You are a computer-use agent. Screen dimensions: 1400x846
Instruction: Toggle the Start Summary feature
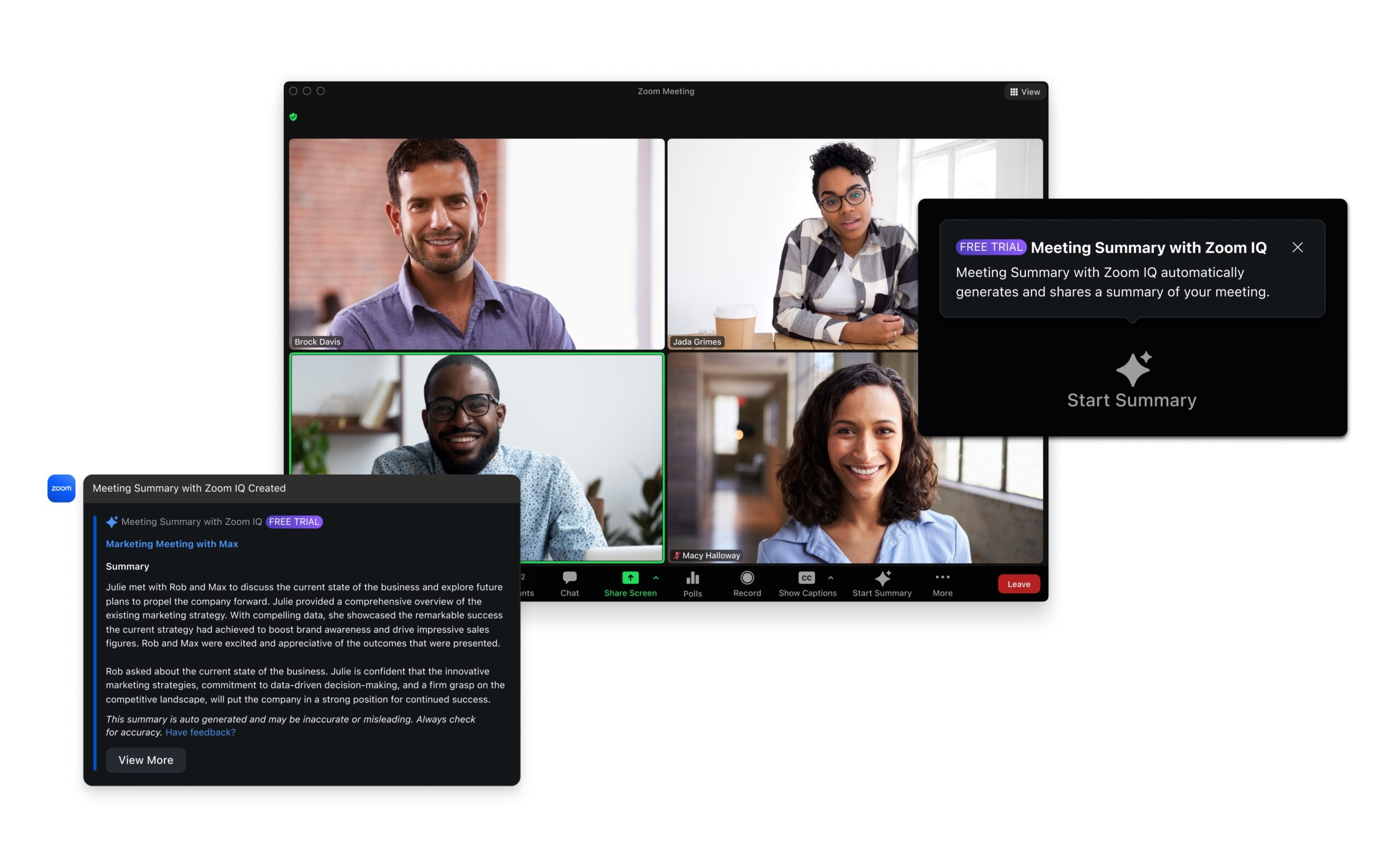click(883, 583)
